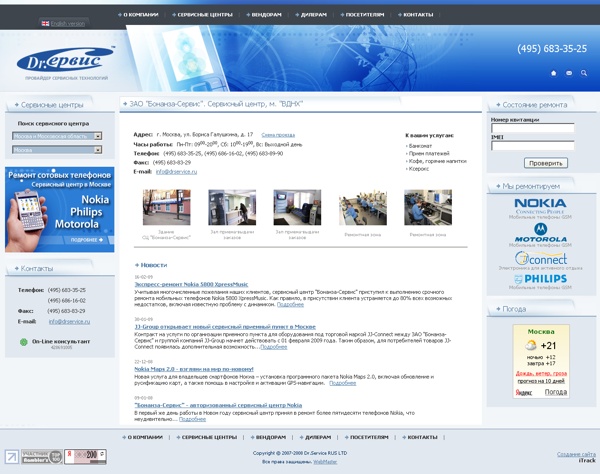Image resolution: width=600 pixels, height=474 pixels.
Task: Open the building exterior photo thumbnail
Action: click(x=166, y=207)
